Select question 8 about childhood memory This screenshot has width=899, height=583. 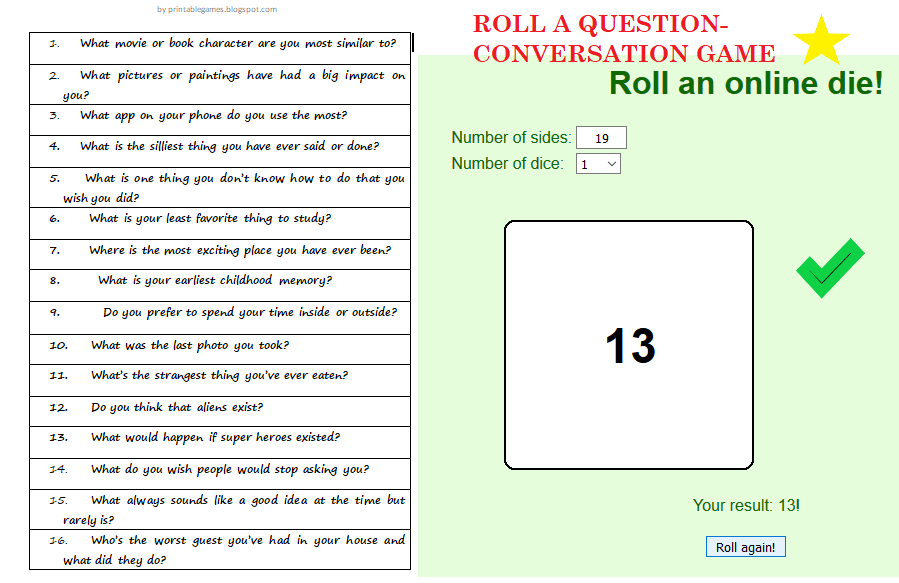click(220, 280)
